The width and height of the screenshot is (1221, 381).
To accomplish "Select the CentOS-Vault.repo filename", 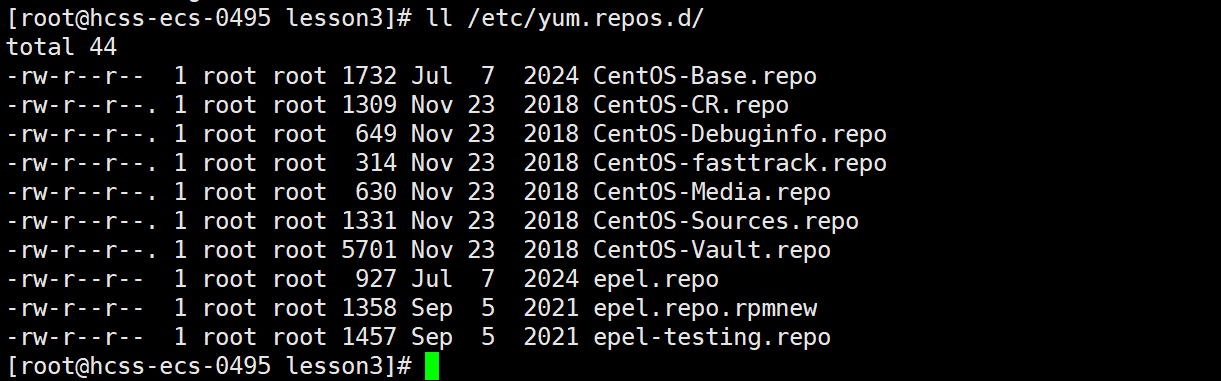I will pyautogui.click(x=711, y=250).
